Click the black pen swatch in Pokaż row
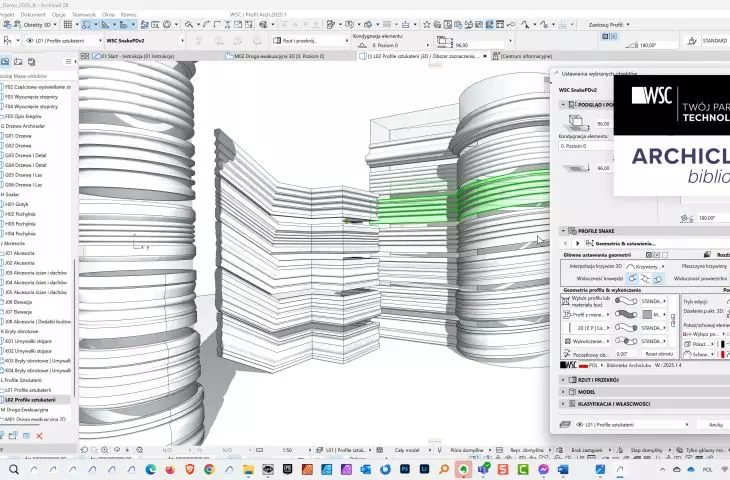730x480 pixels. [x=722, y=344]
